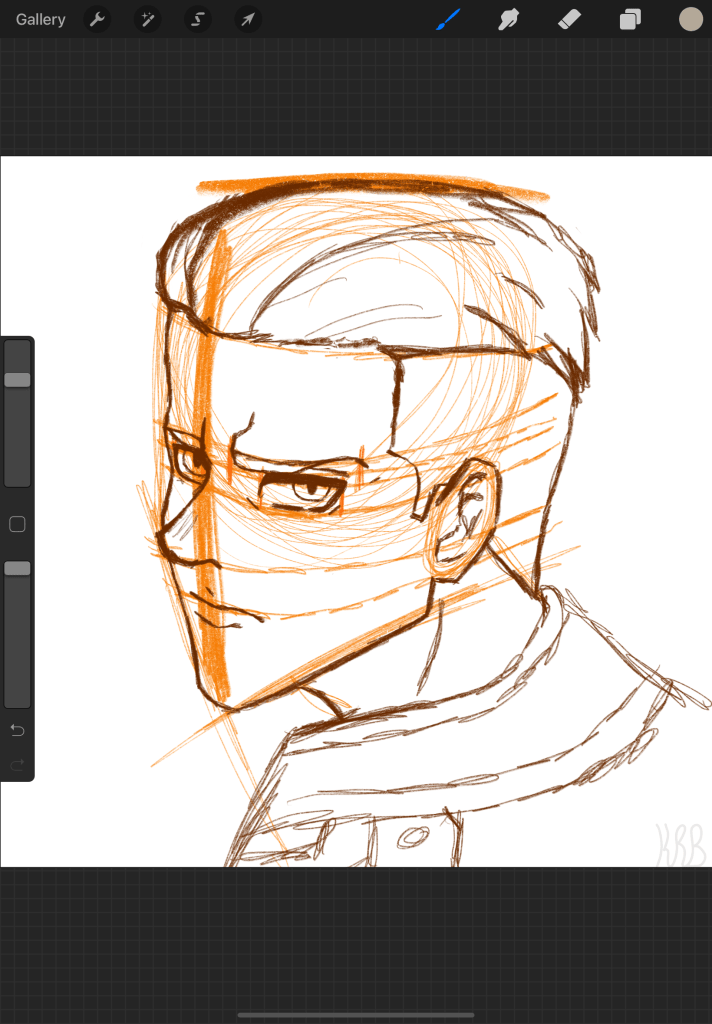Adjust the brush size slider
The image size is (712, 1024).
pyautogui.click(x=18, y=413)
